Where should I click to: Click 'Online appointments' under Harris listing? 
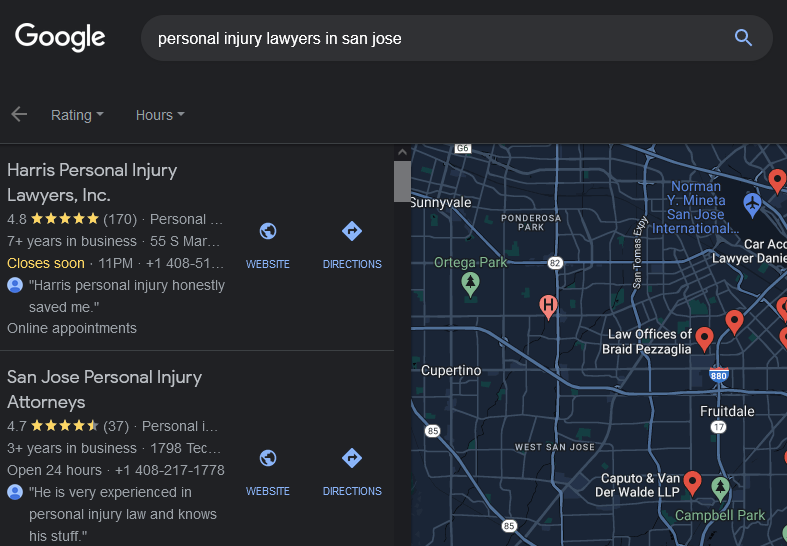[72, 328]
